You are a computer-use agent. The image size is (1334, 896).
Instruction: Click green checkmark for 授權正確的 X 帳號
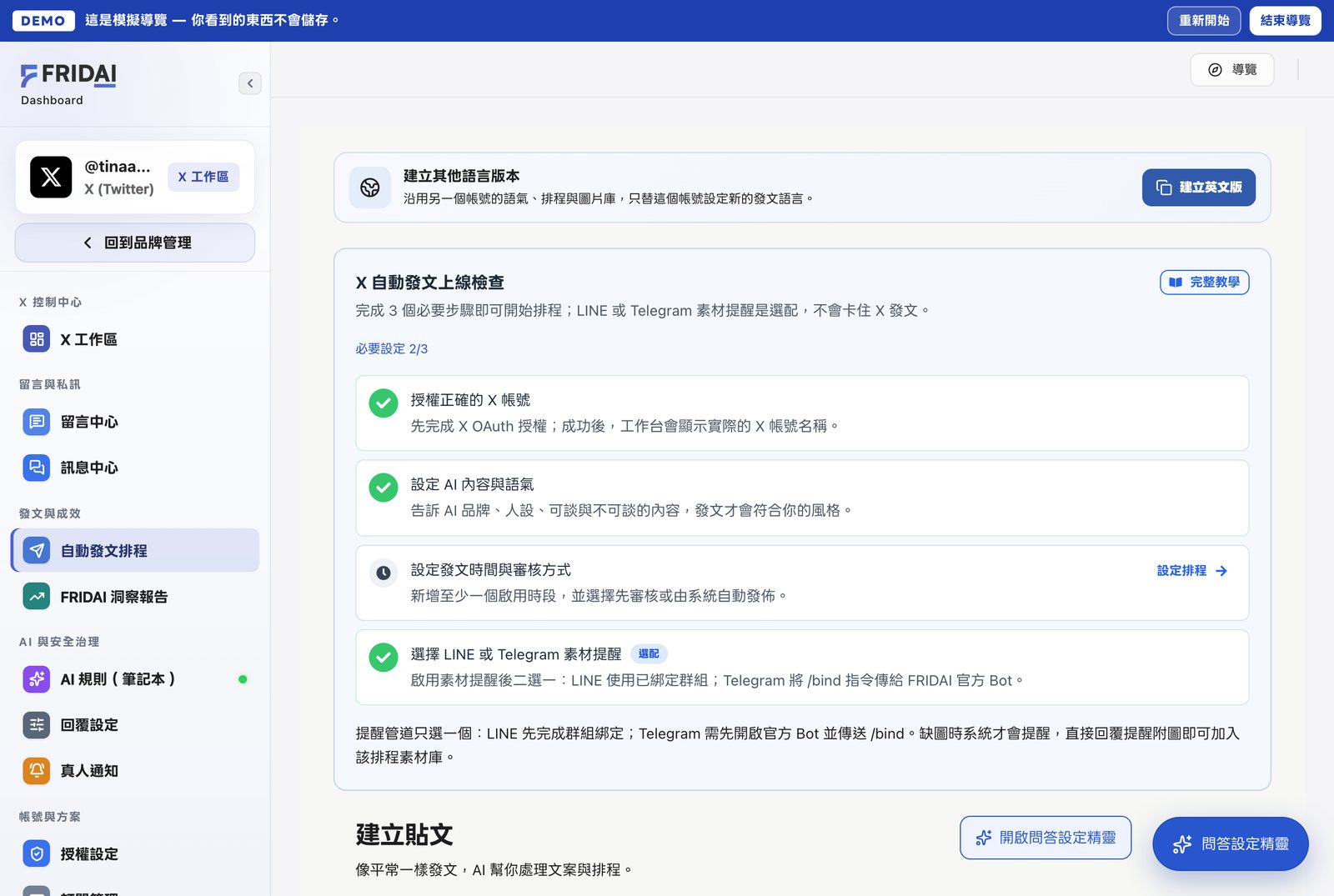point(384,403)
